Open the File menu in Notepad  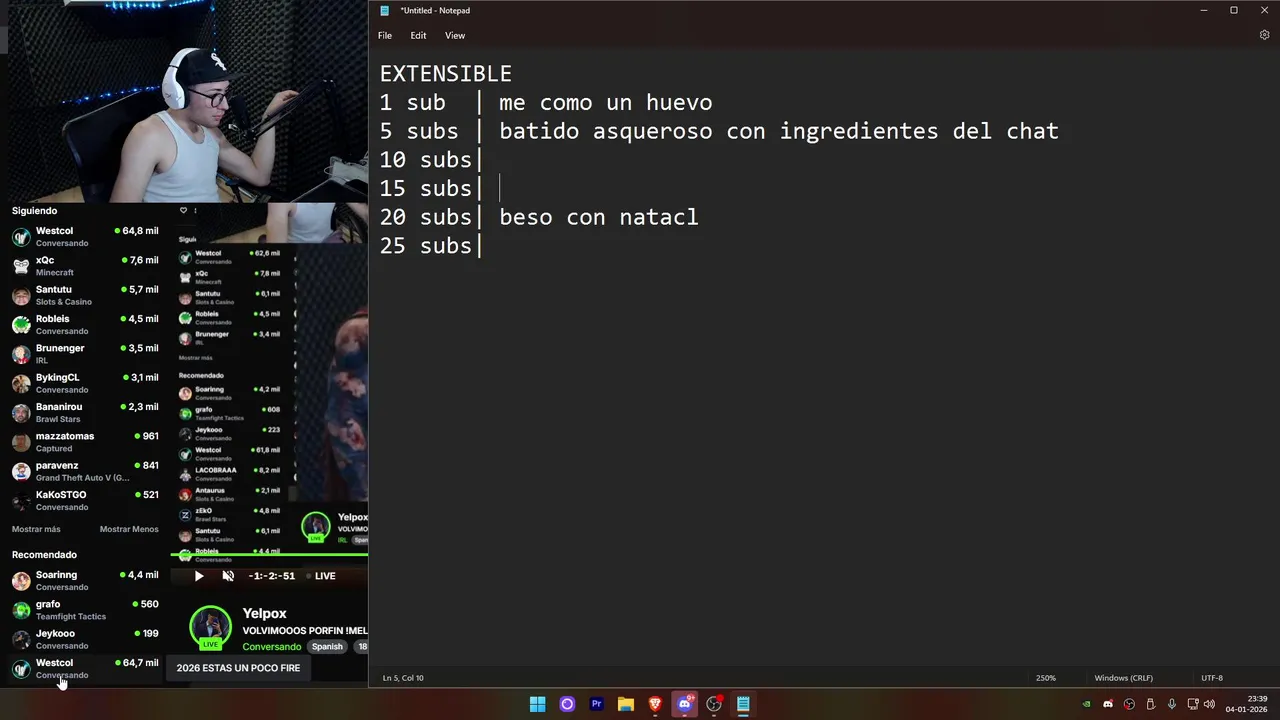(385, 35)
